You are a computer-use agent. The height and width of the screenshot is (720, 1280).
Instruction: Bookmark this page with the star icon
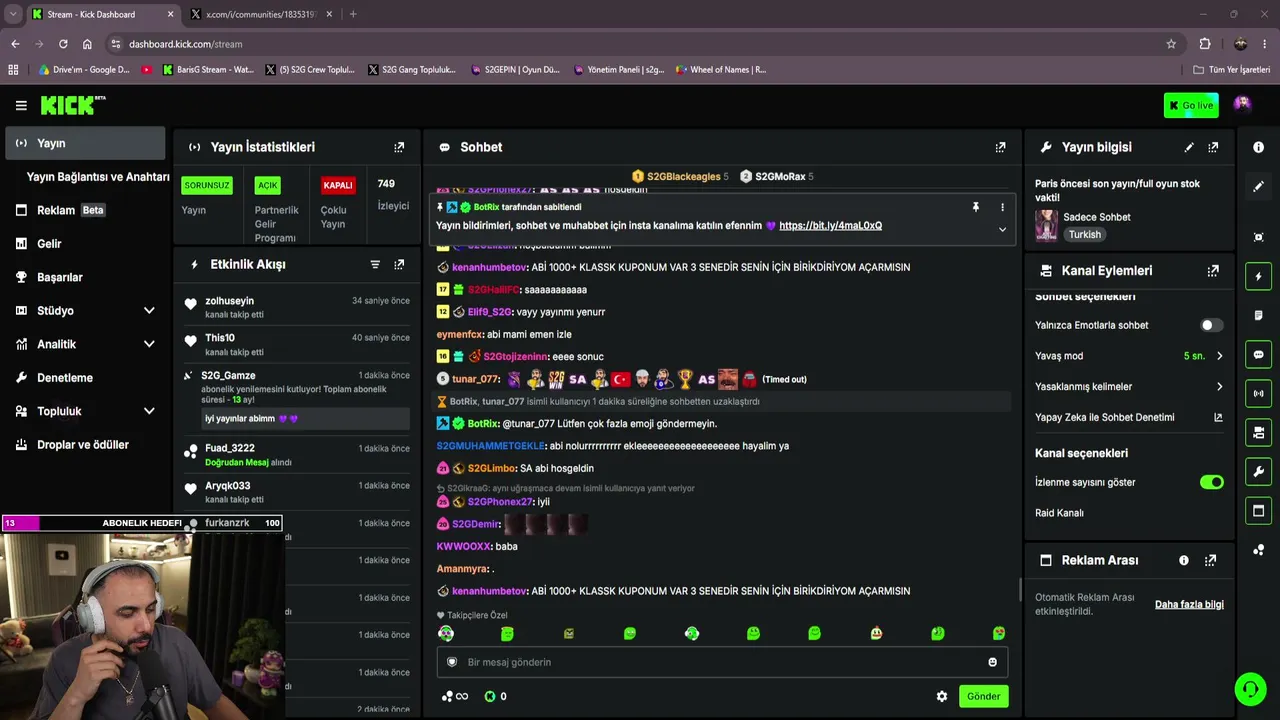(x=1171, y=44)
